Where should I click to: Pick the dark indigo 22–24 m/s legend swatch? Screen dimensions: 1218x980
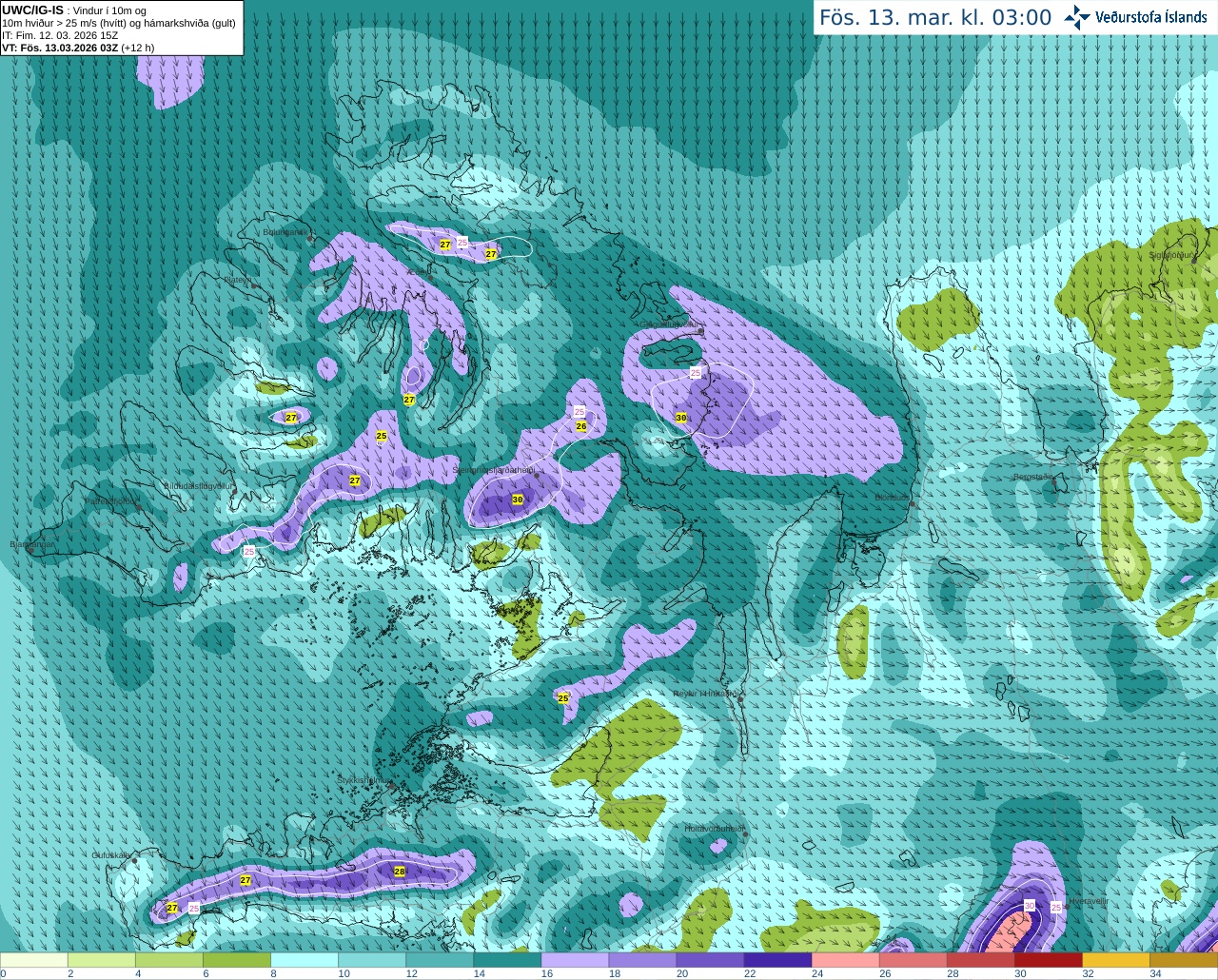coord(777,960)
